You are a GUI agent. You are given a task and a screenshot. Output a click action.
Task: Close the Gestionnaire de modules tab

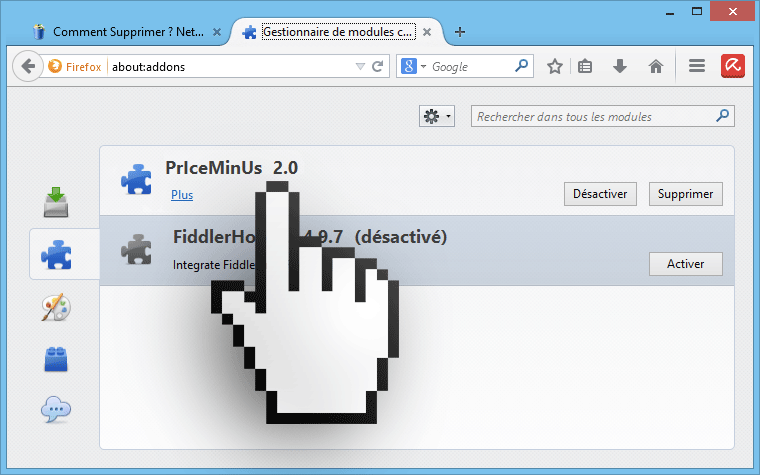427,32
